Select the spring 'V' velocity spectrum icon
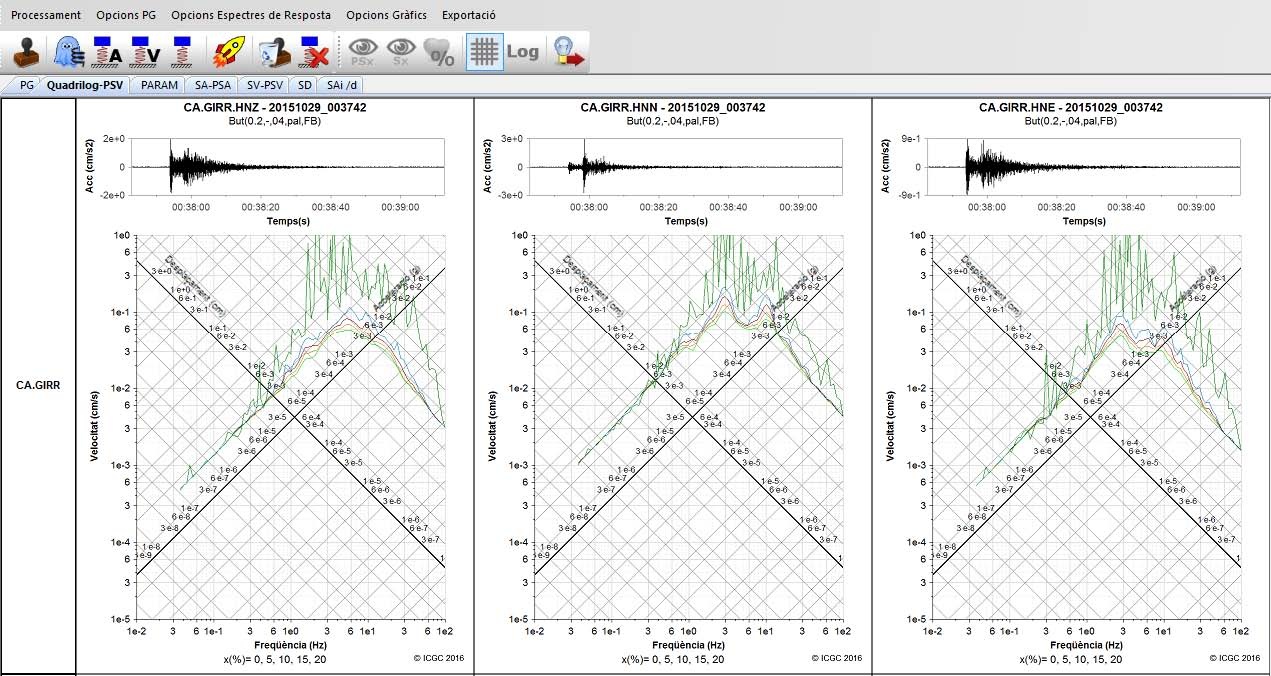 (x=145, y=52)
